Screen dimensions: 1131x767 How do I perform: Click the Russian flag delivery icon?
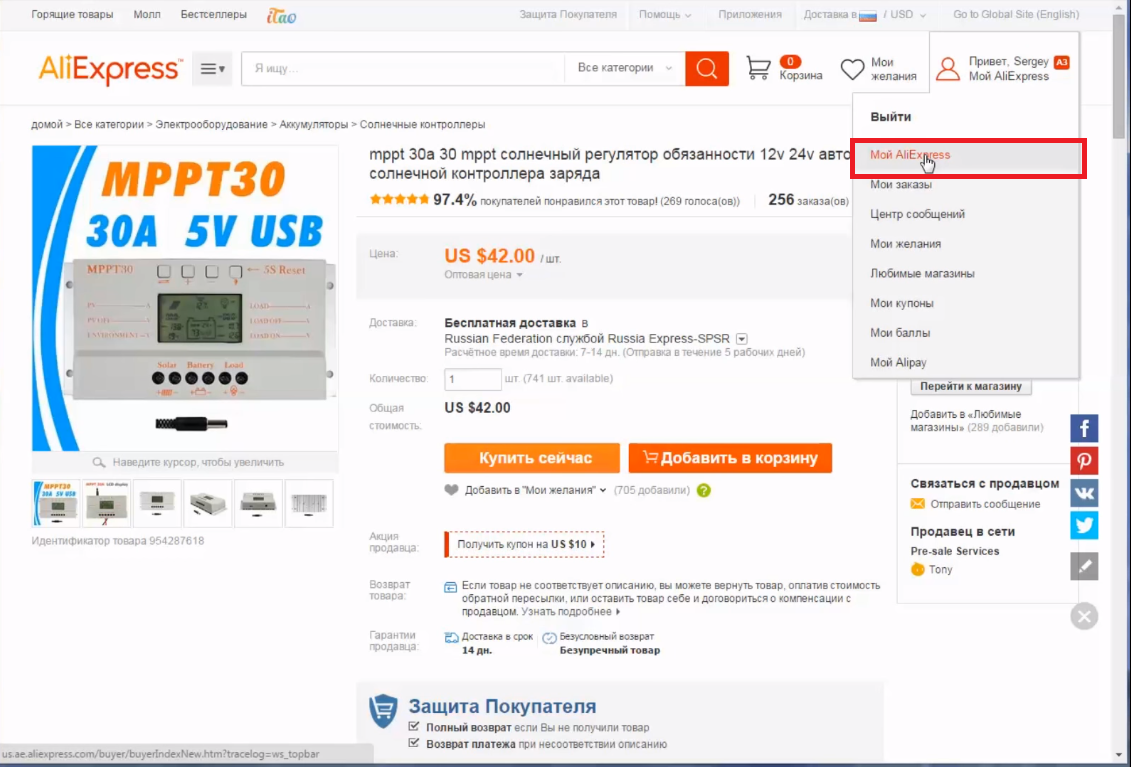tap(868, 15)
